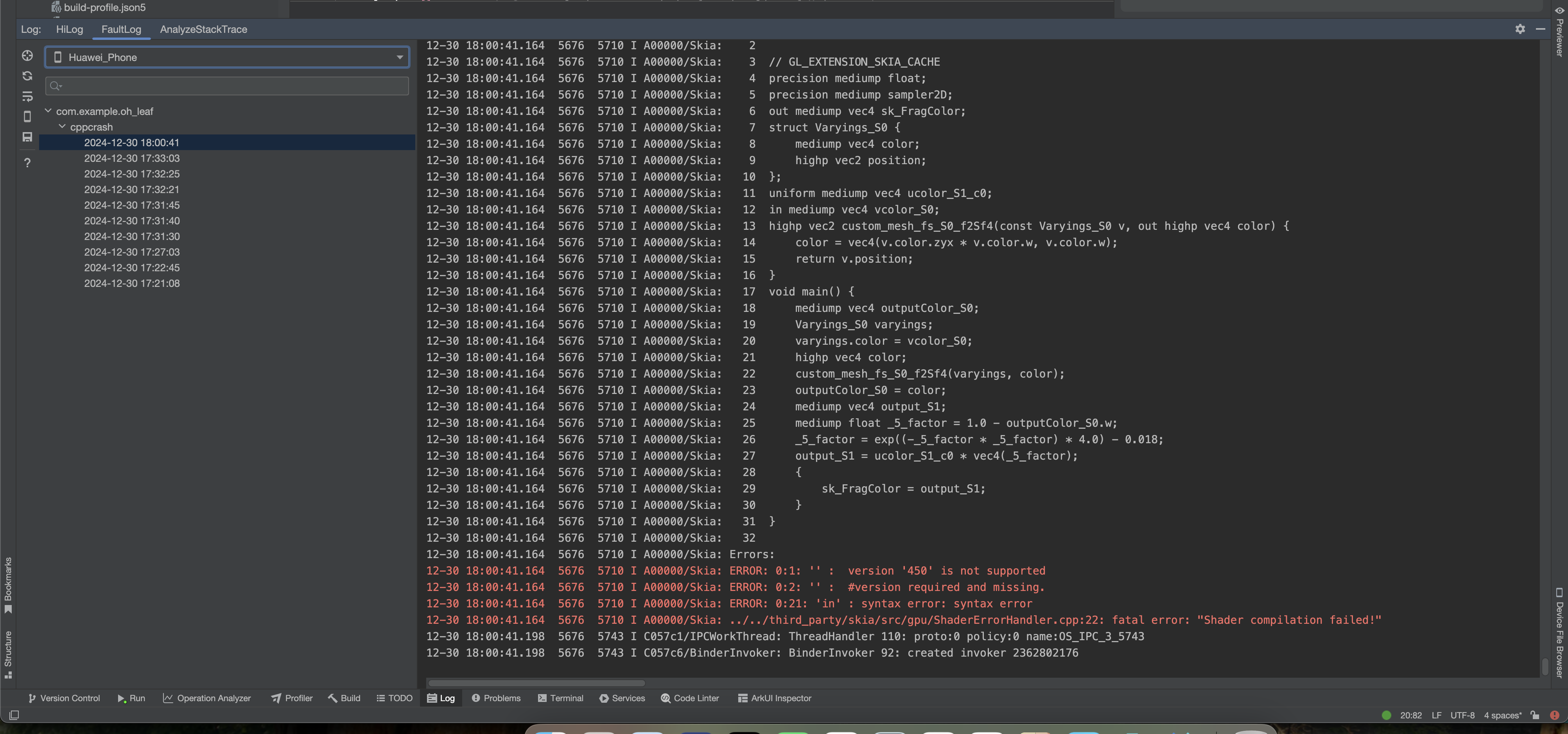This screenshot has width=1568, height=734.
Task: Open Operation Analyzer tool window
Action: tap(207, 698)
